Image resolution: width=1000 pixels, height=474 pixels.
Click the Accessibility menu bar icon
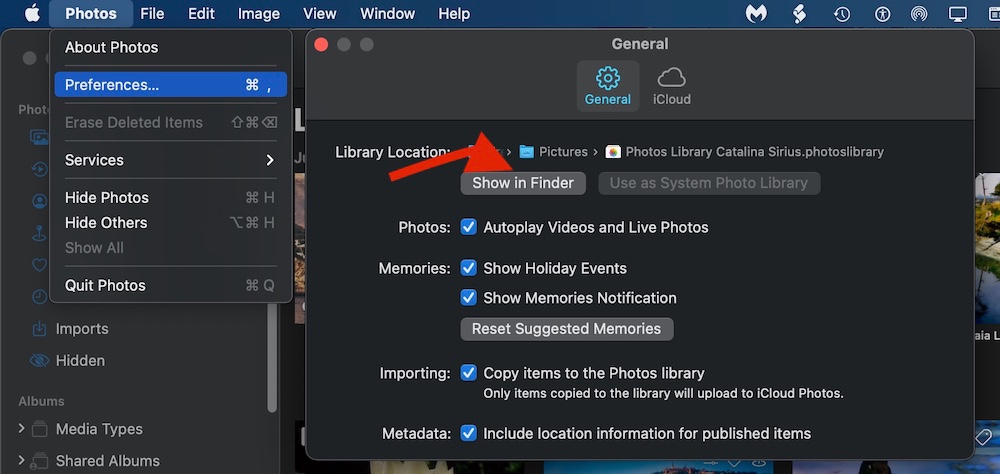(883, 13)
